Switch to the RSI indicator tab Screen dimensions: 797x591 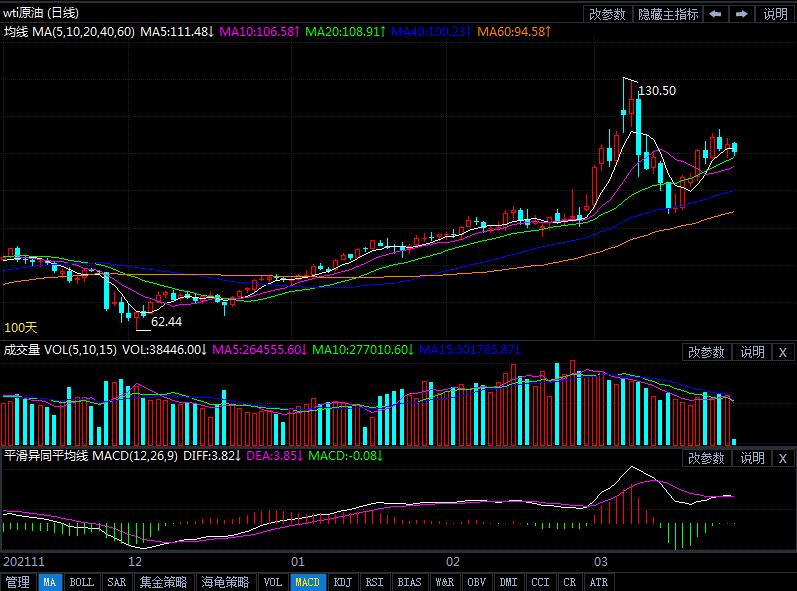coord(375,582)
